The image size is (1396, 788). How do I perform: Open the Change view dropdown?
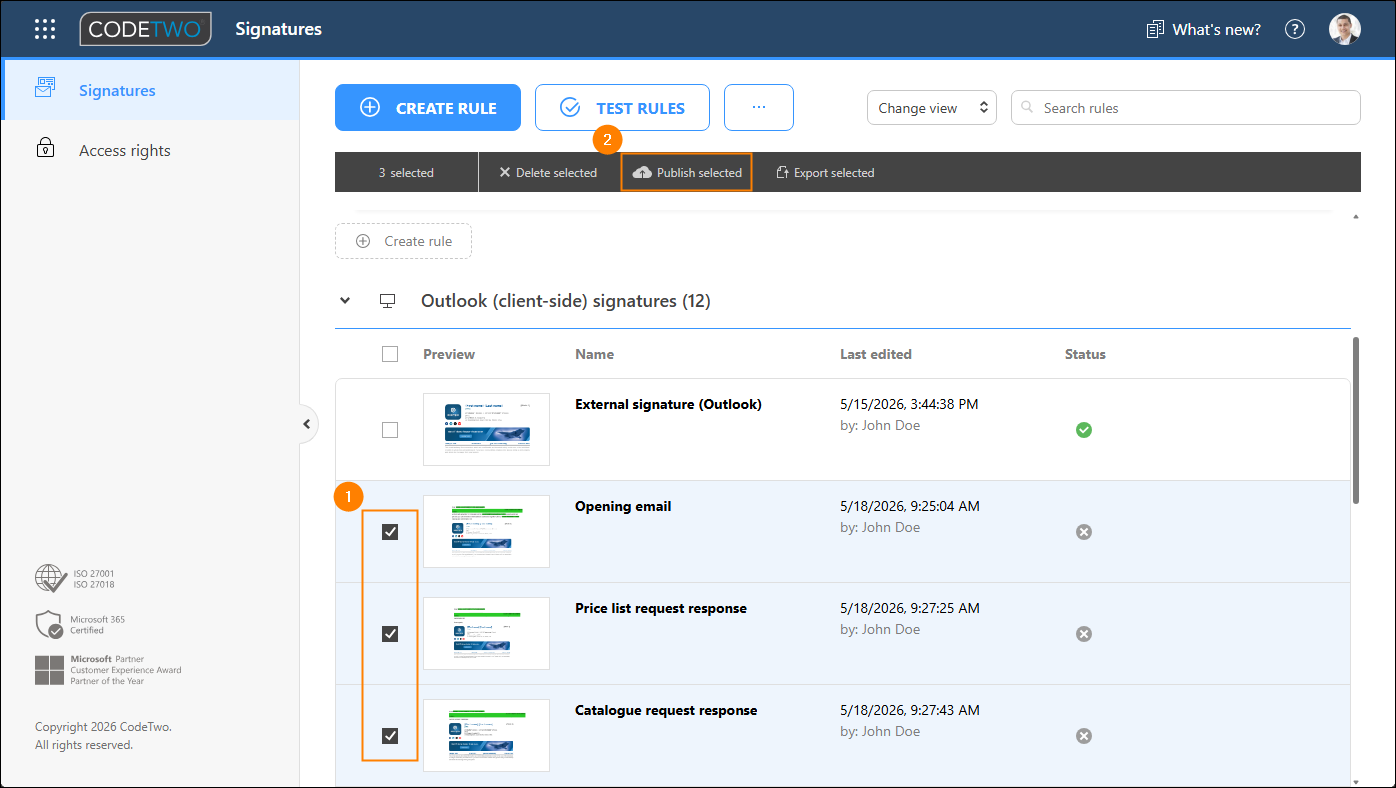(x=932, y=108)
